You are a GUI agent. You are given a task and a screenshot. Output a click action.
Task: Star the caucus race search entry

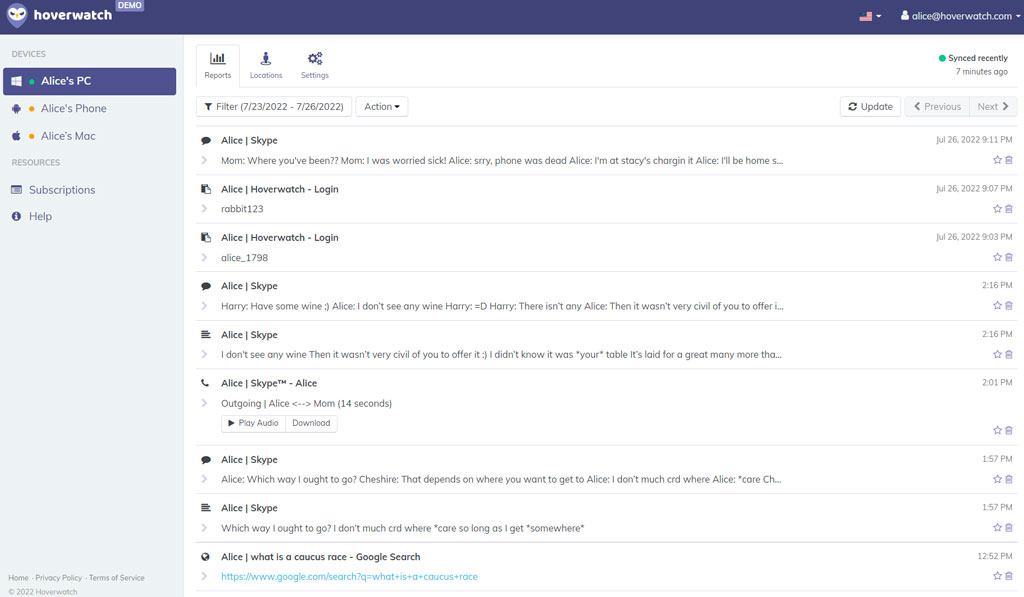997,576
